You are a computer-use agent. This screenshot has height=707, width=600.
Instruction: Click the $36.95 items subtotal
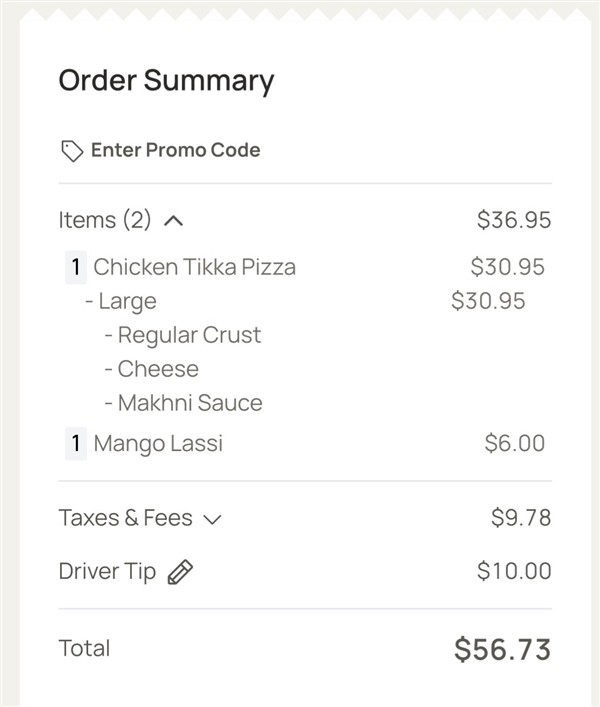coord(514,220)
